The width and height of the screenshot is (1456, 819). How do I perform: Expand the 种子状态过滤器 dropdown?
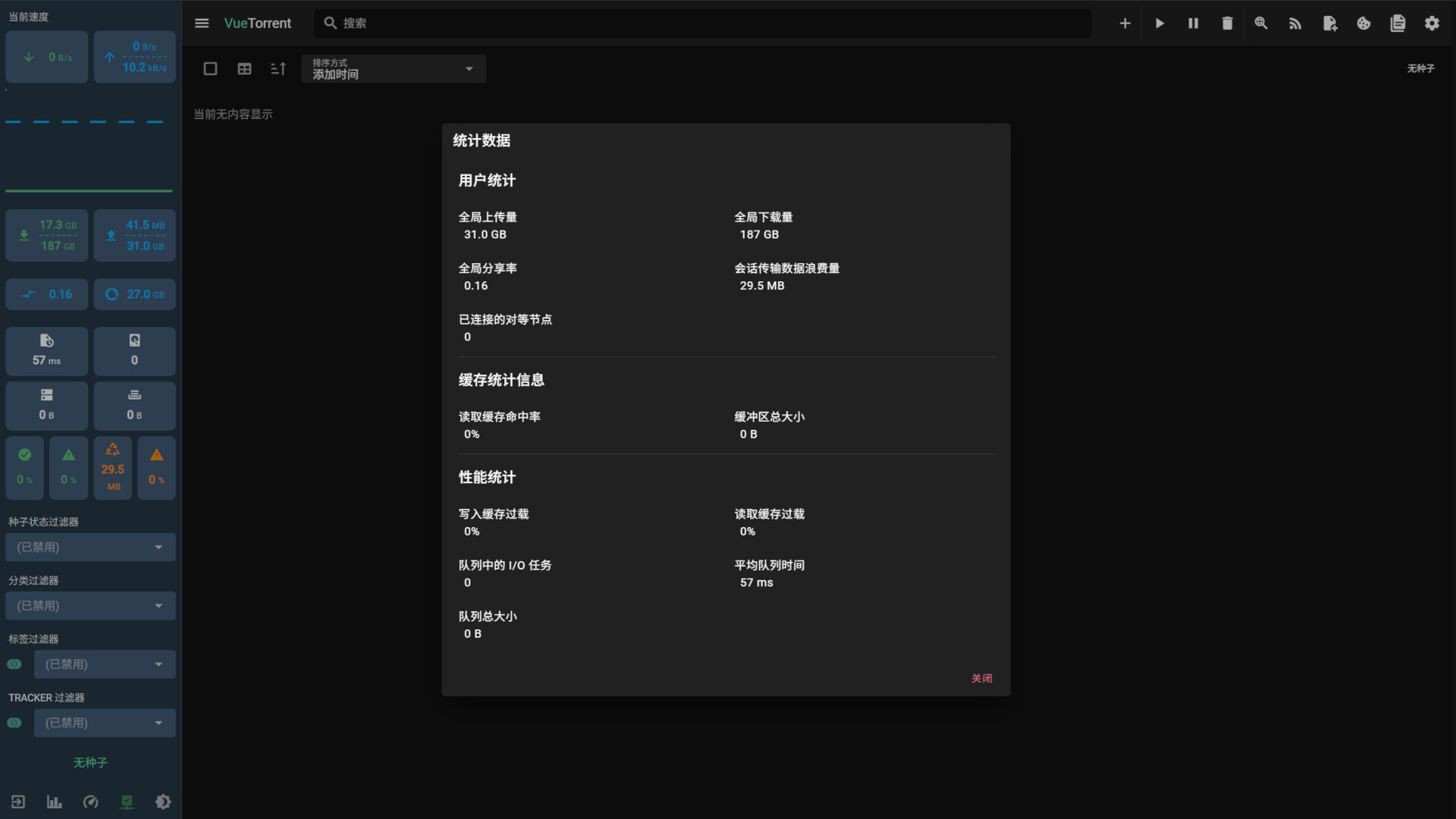pos(90,547)
